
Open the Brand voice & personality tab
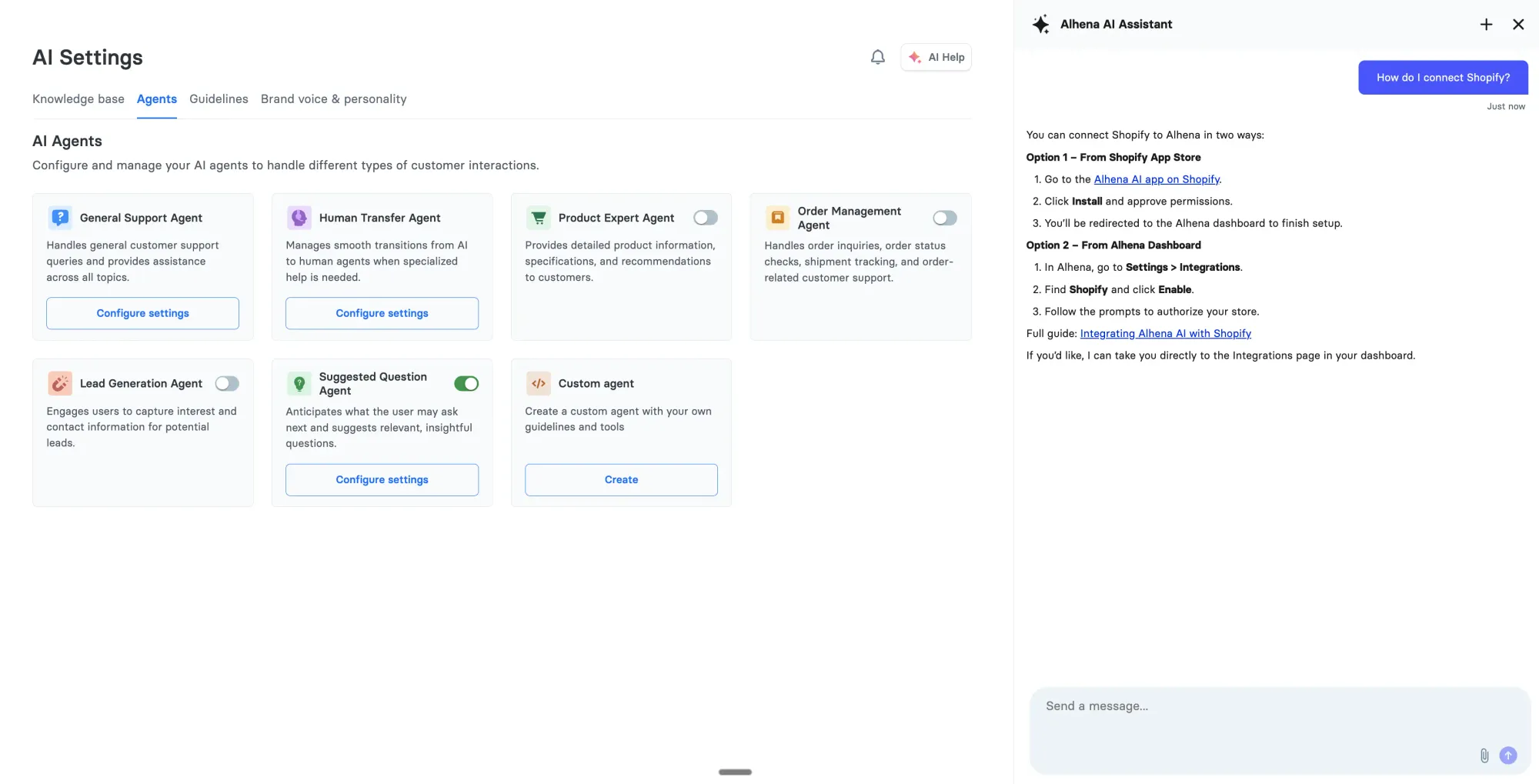click(x=333, y=98)
